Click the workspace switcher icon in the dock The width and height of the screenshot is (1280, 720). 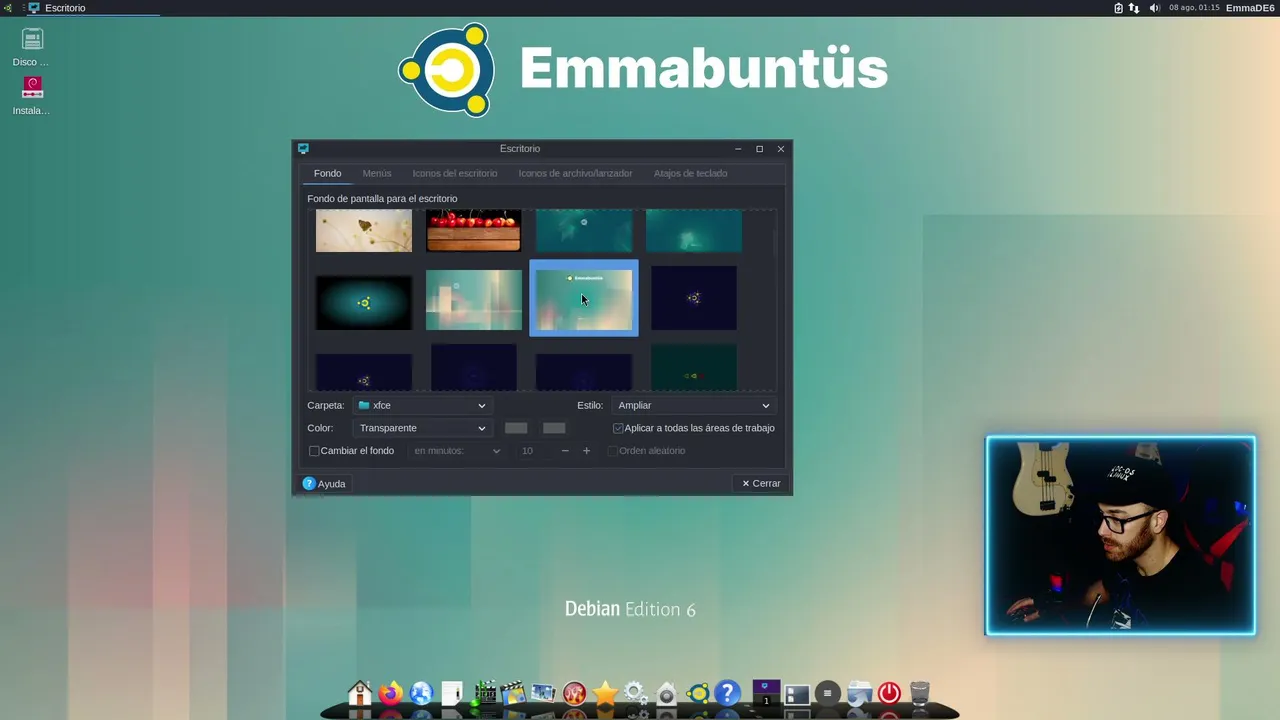pos(766,692)
